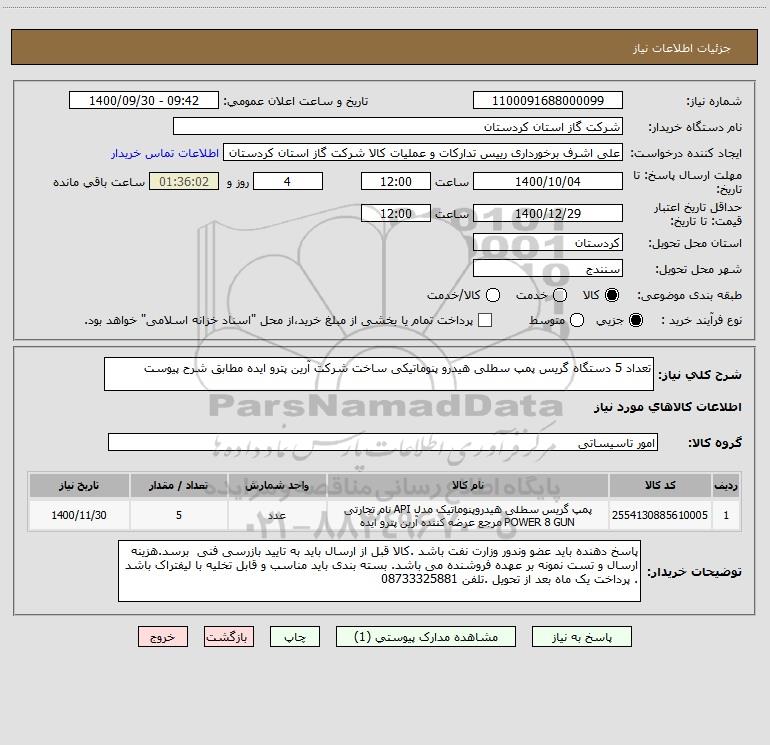Open مشاهده مدارک پیوستی (1) button
The height and width of the screenshot is (745, 770).
[x=425, y=637]
